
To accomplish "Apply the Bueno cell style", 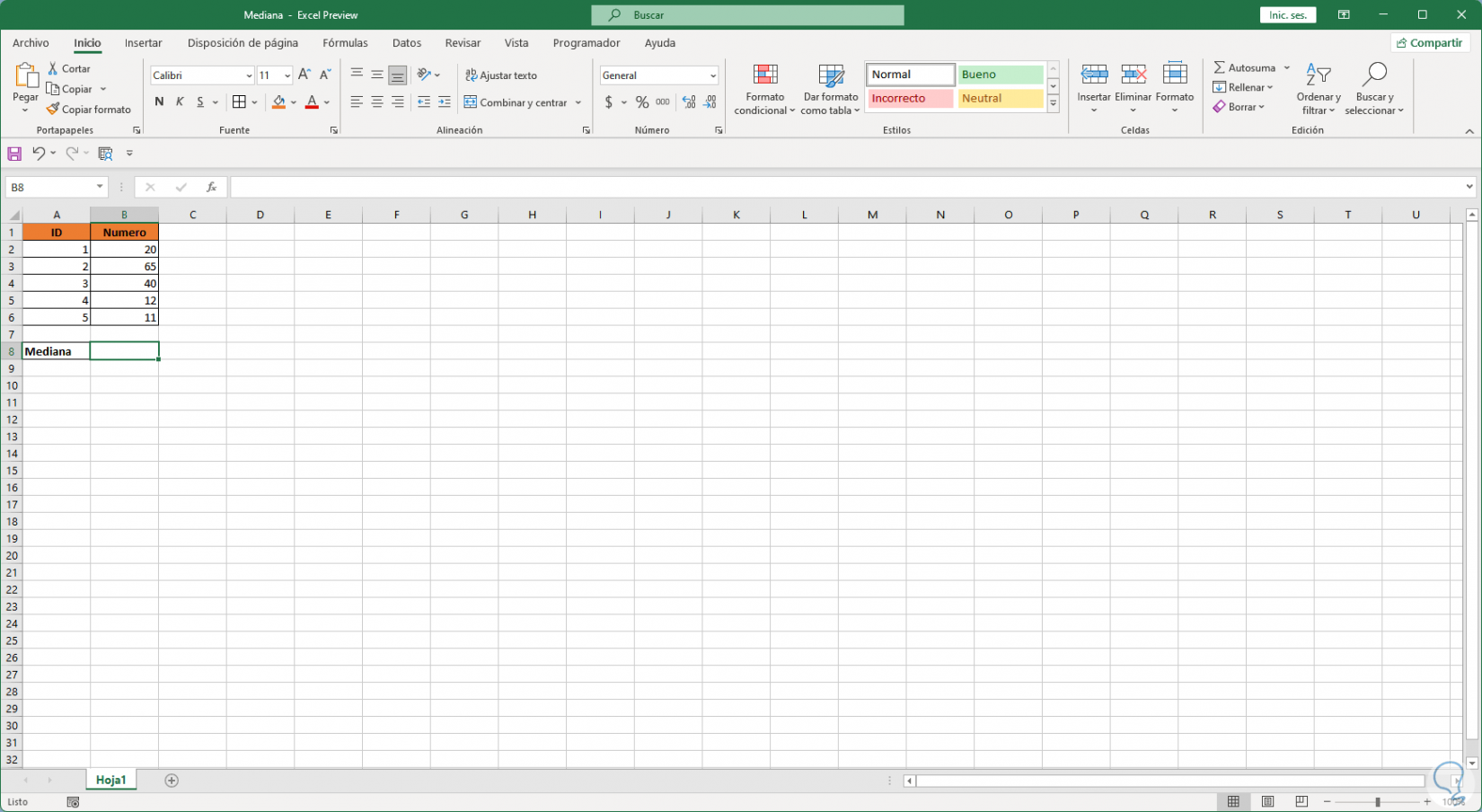I will (1000, 75).
